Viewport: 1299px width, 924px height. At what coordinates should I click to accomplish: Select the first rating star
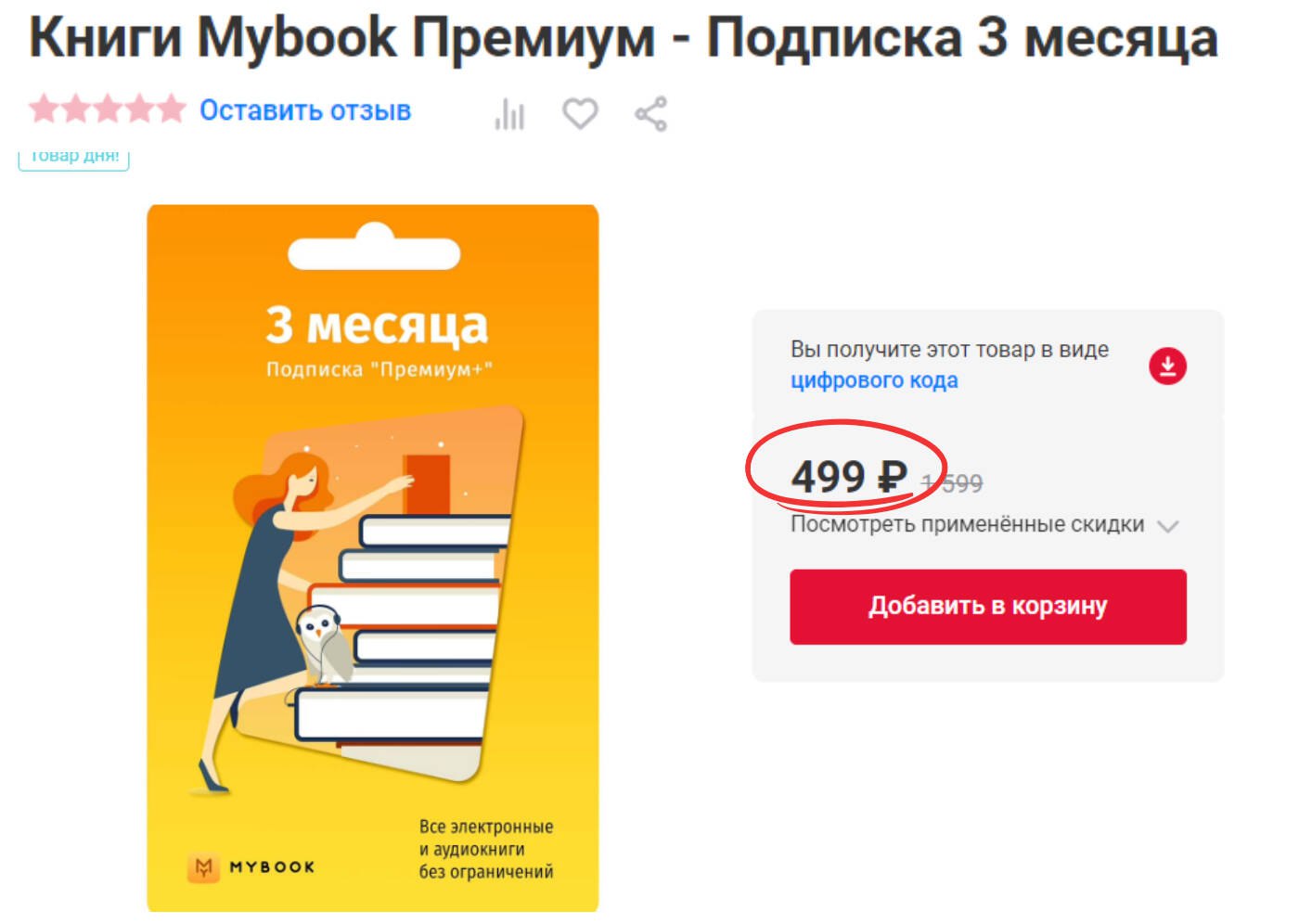coord(44,109)
